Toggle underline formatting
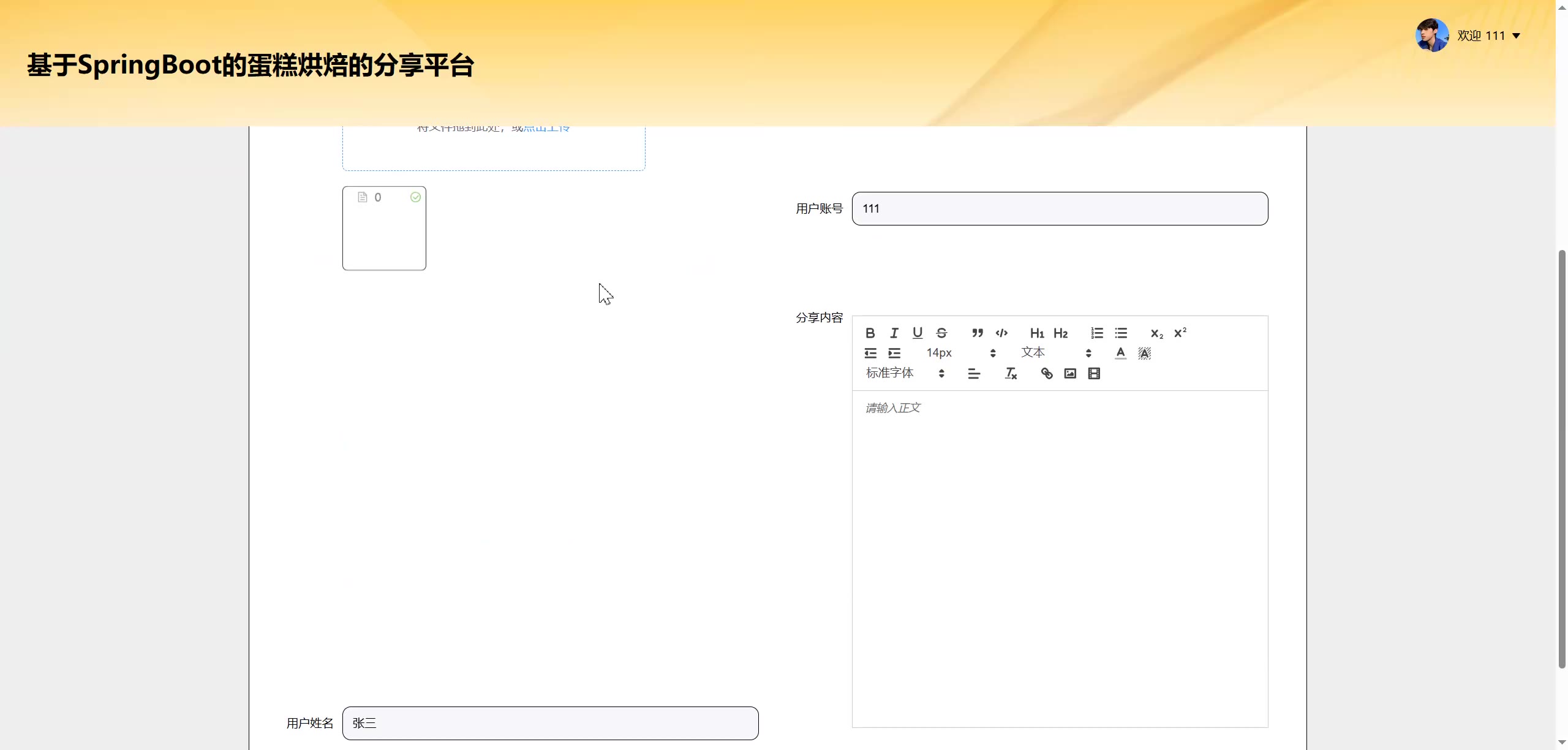 pyautogui.click(x=918, y=333)
